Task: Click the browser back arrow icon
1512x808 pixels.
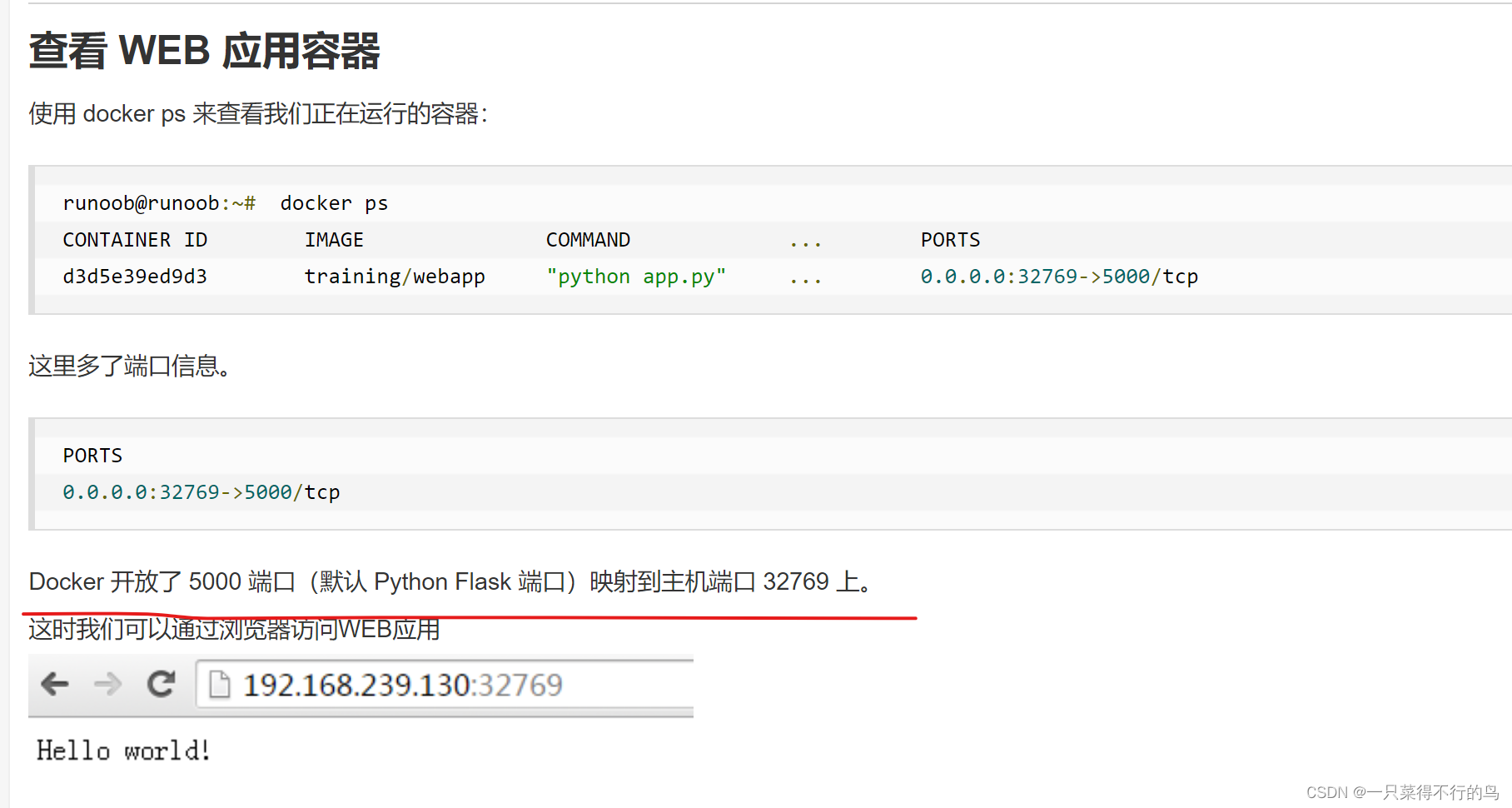Action: tap(55, 685)
